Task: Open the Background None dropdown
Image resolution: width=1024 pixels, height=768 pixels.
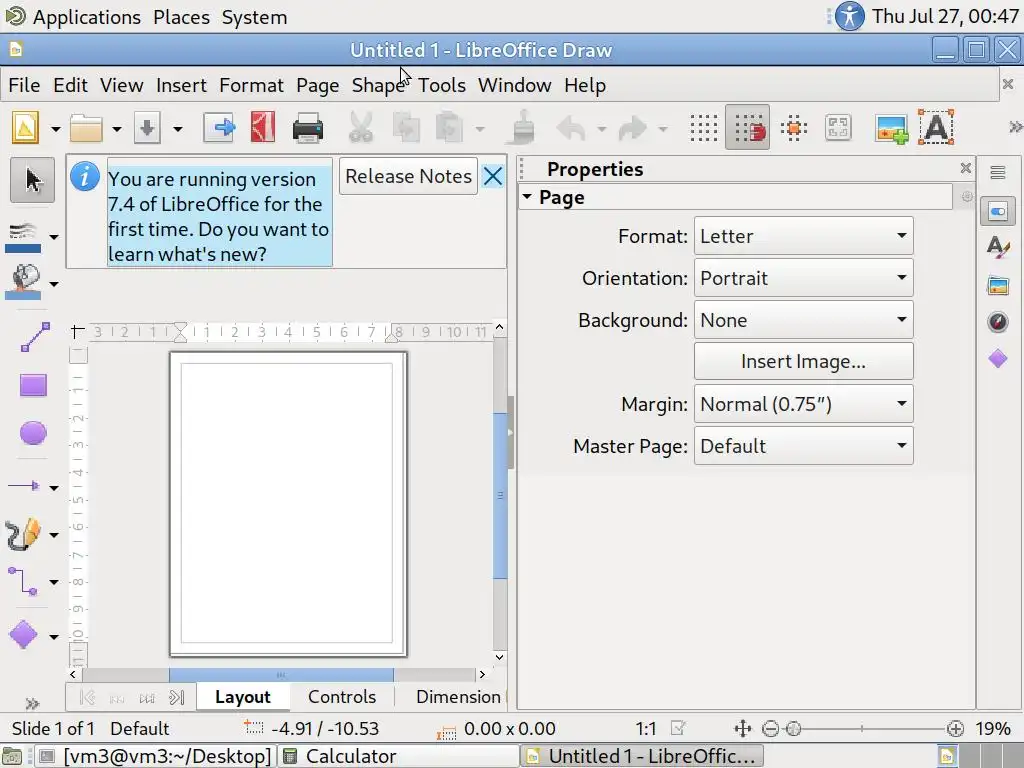Action: click(803, 320)
